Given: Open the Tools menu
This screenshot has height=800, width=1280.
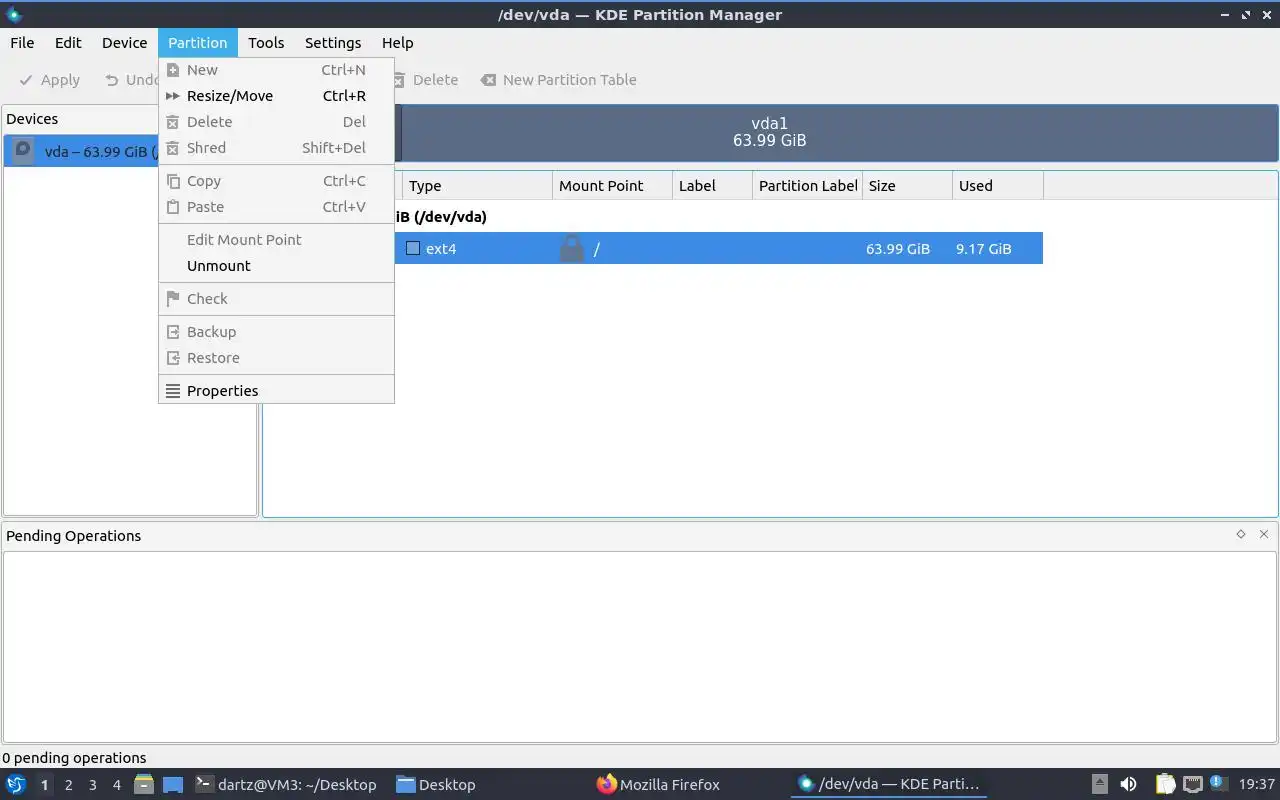Looking at the screenshot, I should pos(266,43).
